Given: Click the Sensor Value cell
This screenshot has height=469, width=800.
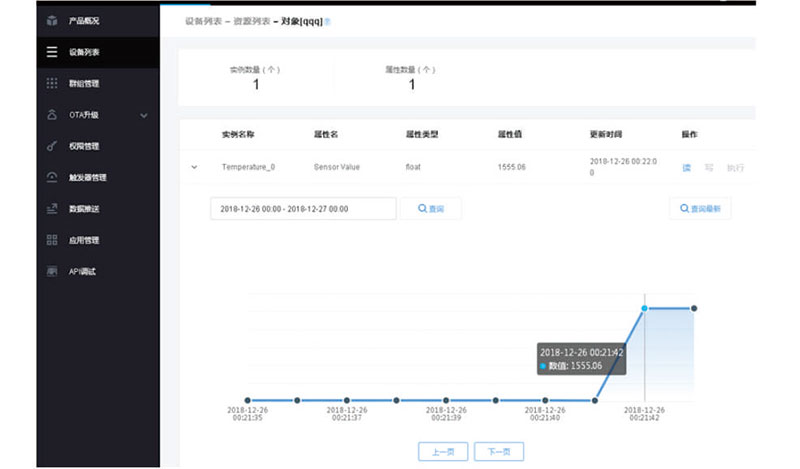Looking at the screenshot, I should (x=337, y=167).
